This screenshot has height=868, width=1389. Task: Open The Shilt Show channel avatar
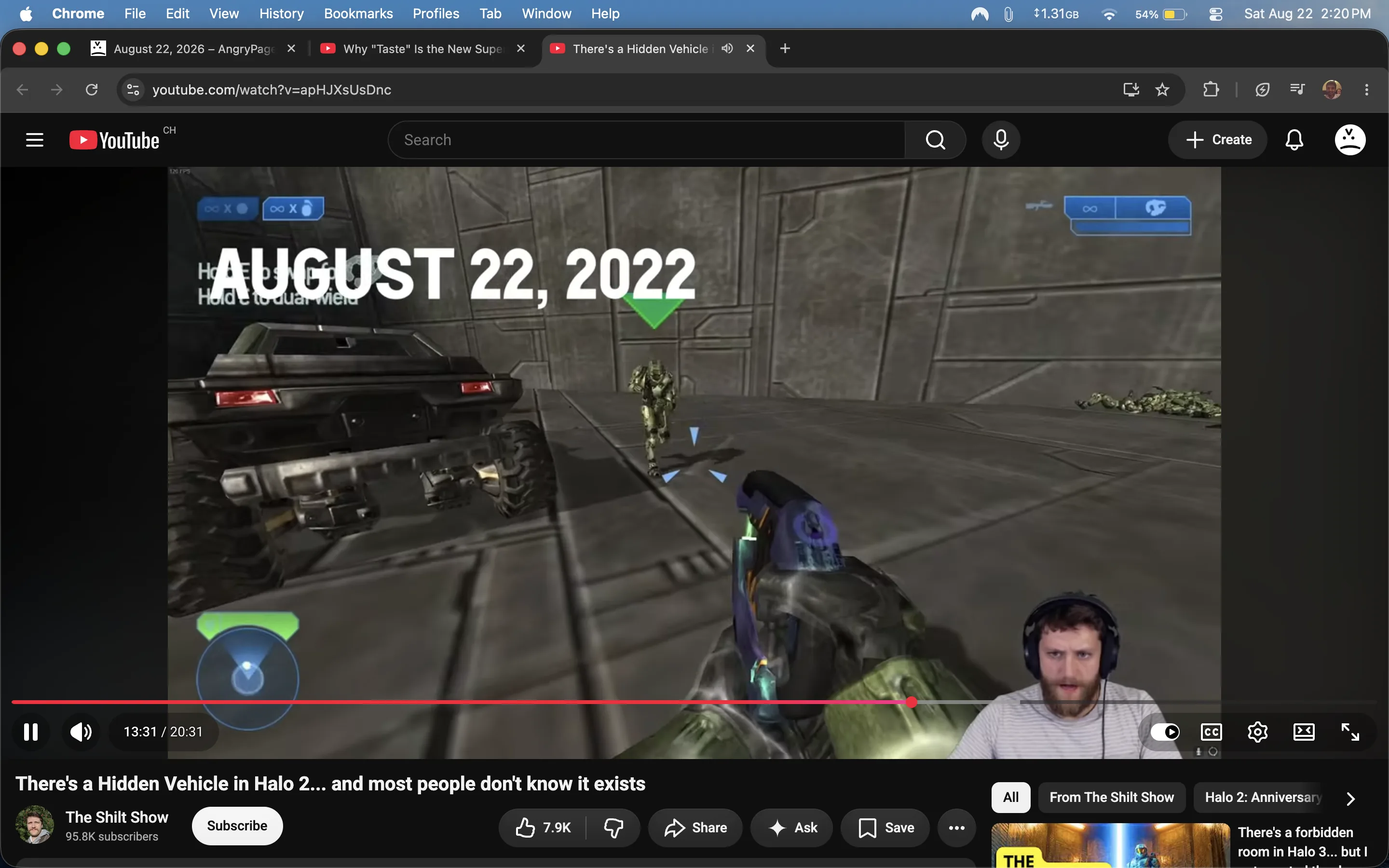[x=34, y=825]
